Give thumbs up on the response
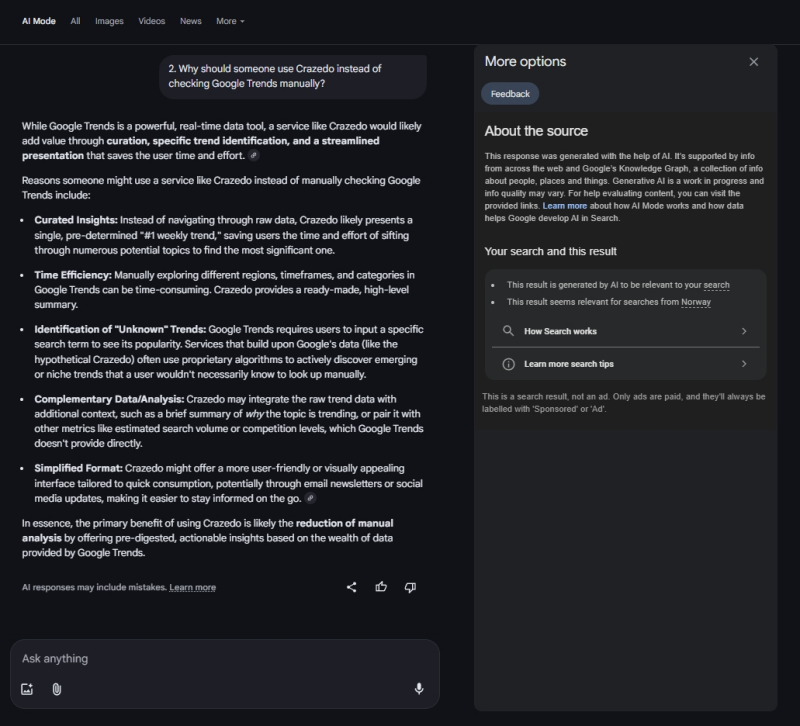 (381, 587)
